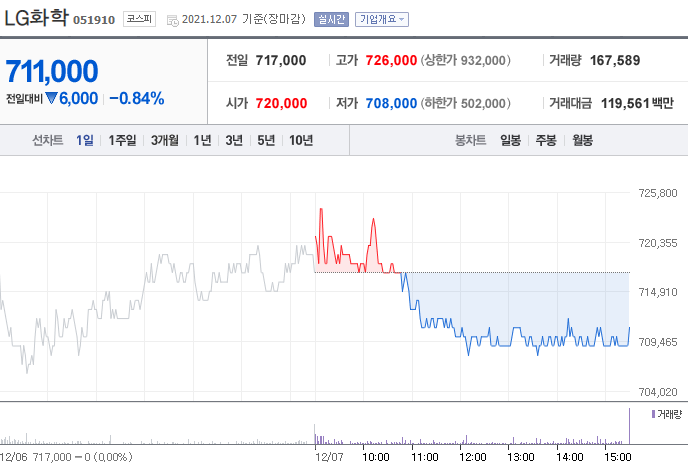
Task: Toggle the 실시간 real-time button
Action: pos(331,19)
